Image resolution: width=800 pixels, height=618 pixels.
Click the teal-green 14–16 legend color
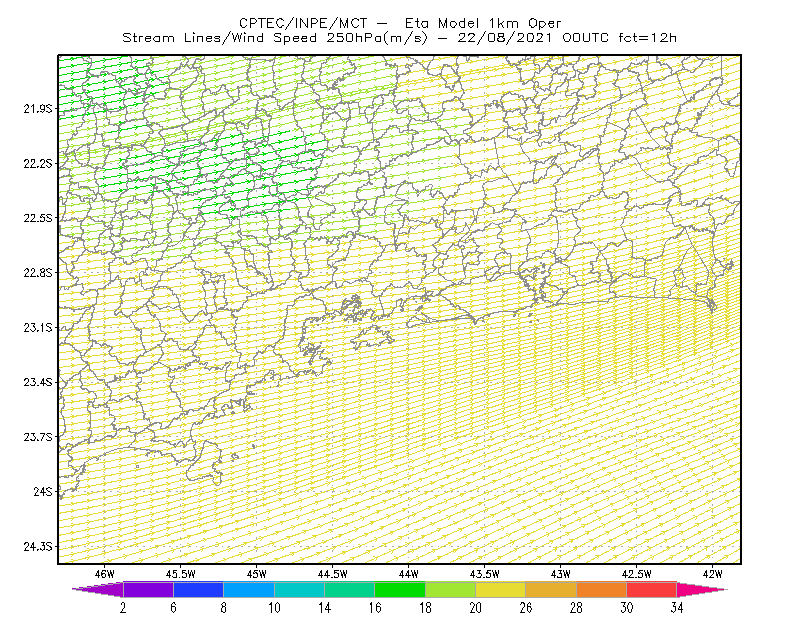click(x=349, y=589)
